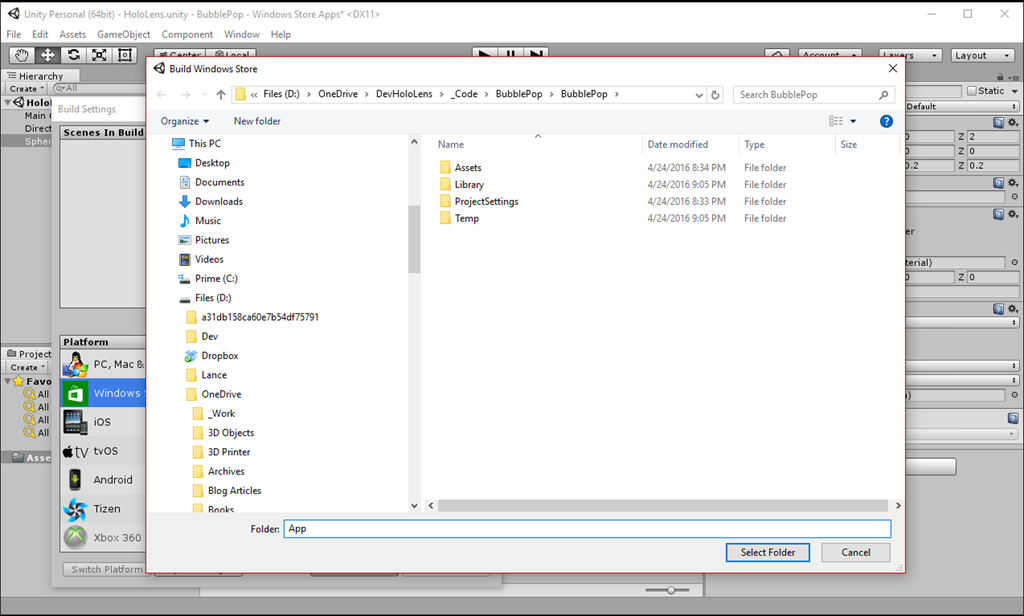Collapse the Favorites tree in Project panel

tap(8, 381)
